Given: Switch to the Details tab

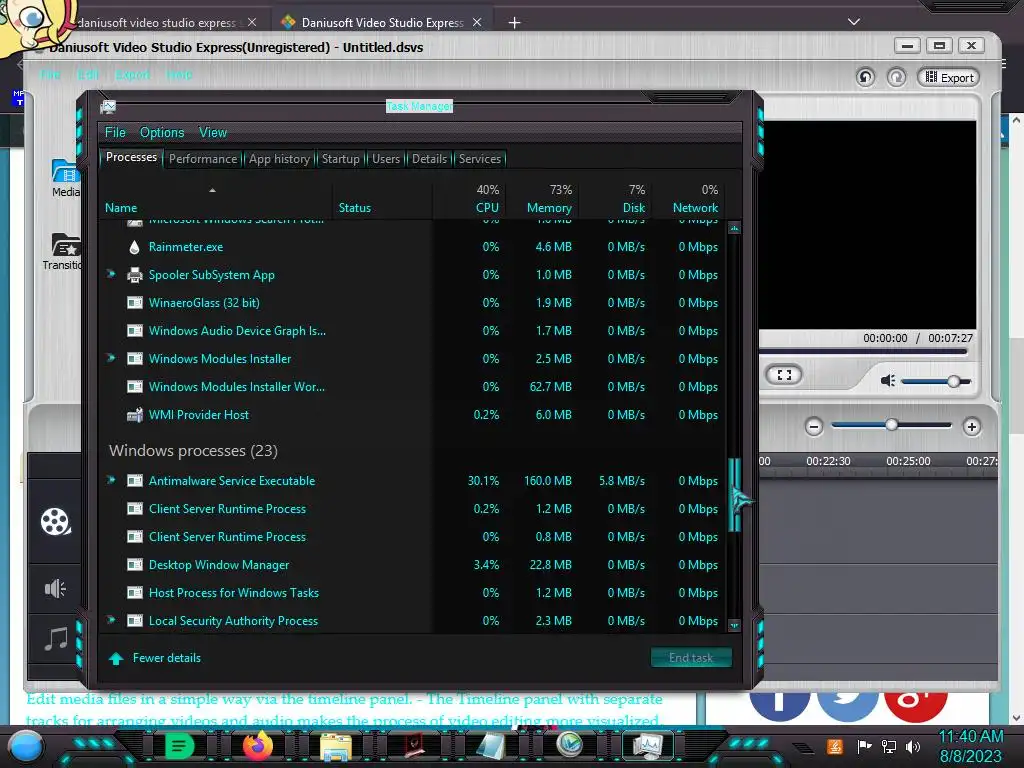Looking at the screenshot, I should [430, 159].
